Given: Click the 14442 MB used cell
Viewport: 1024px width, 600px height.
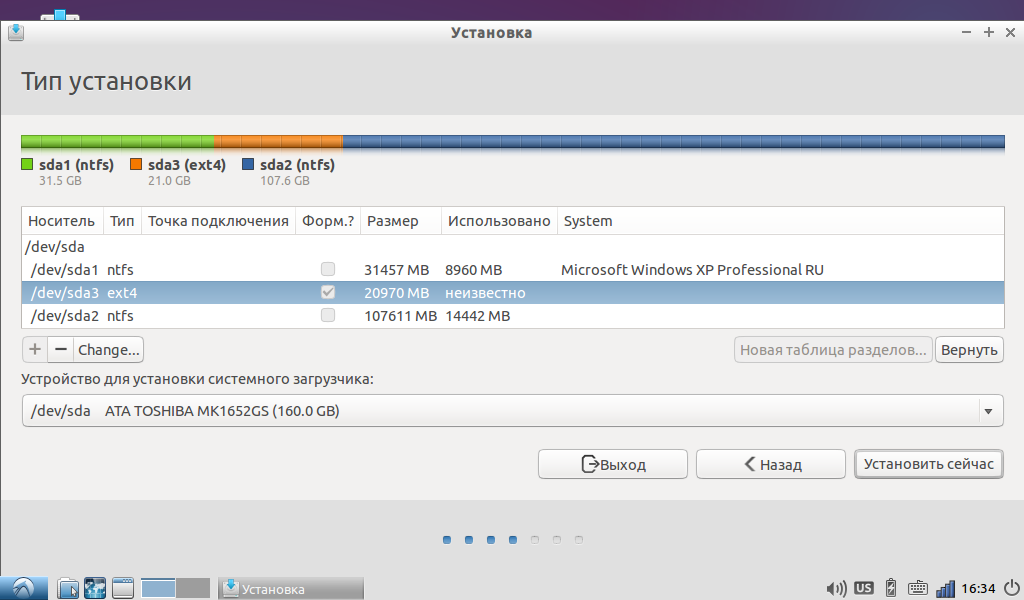Looking at the screenshot, I should tap(477, 316).
